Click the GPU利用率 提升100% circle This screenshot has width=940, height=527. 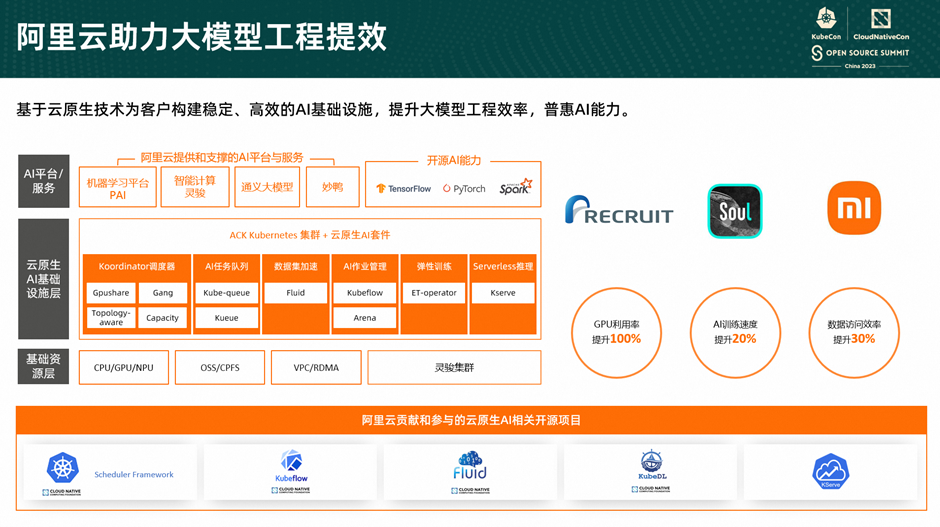pos(616,333)
